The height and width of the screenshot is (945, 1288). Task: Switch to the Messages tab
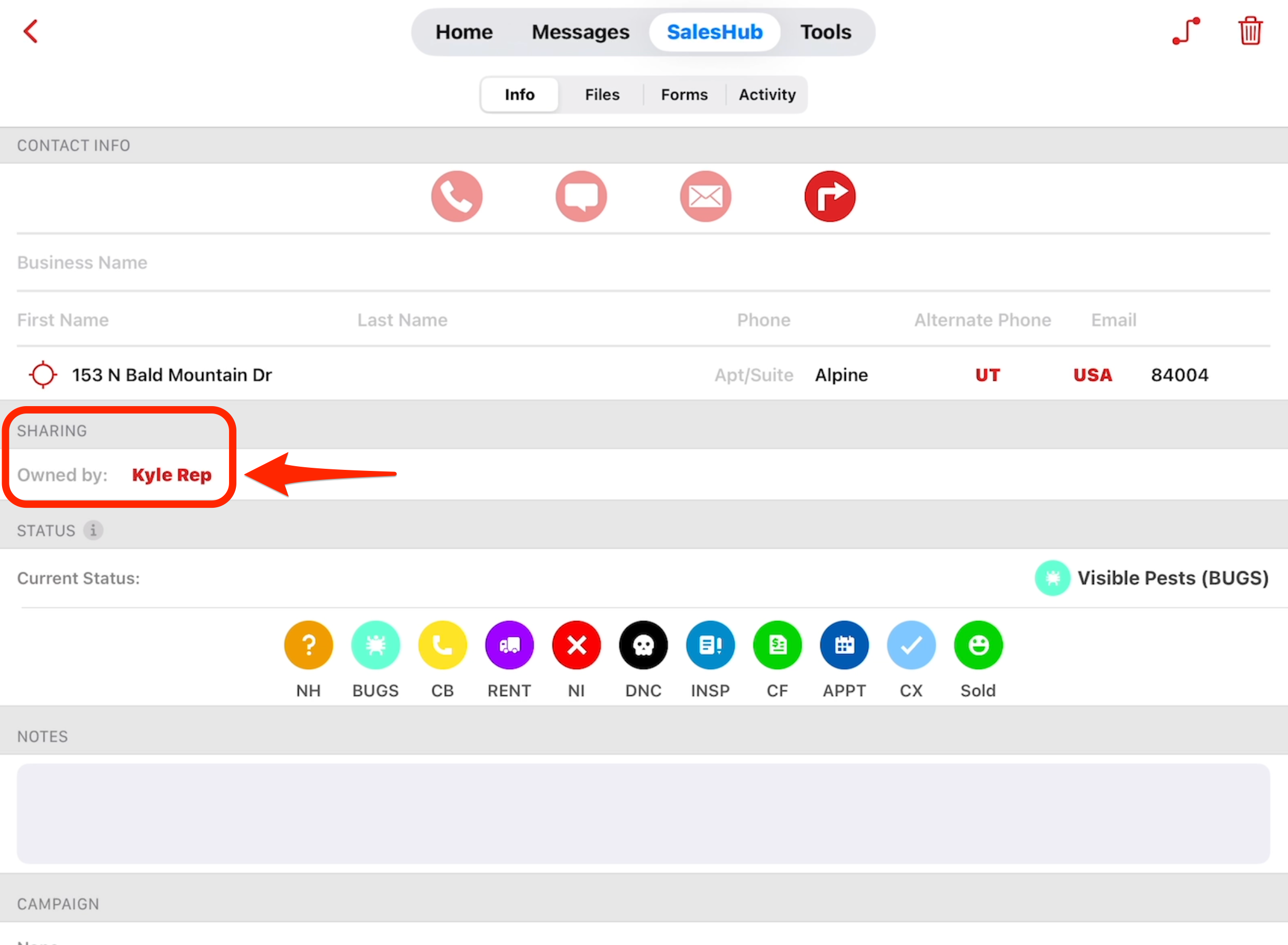tap(580, 32)
